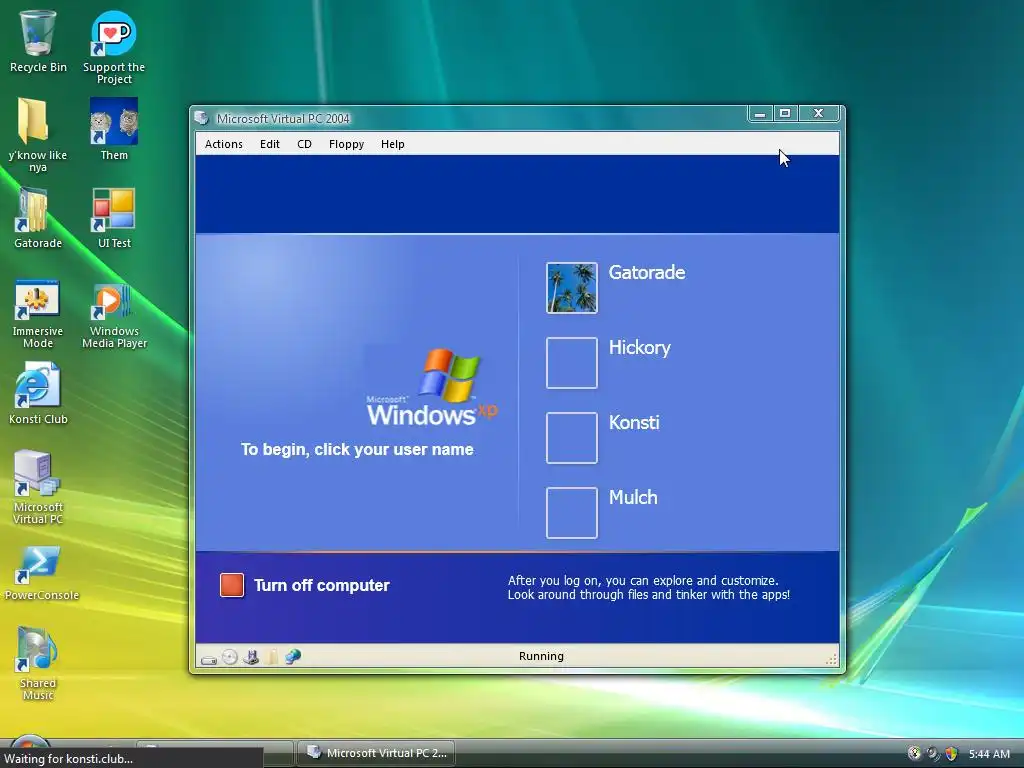Viewport: 1024px width, 768px height.
Task: Click the blank Mulch account picture
Action: point(571,513)
